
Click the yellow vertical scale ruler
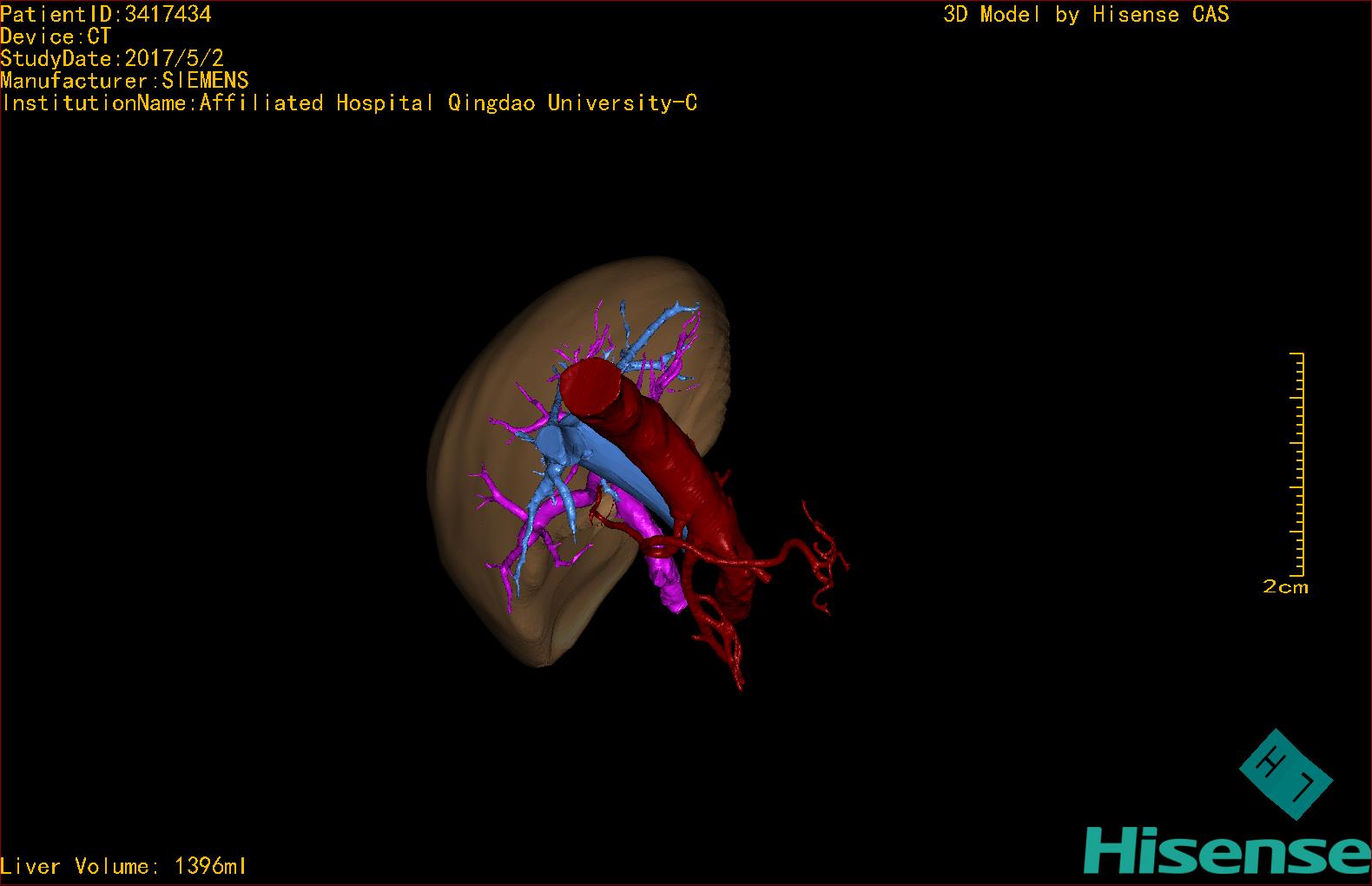click(1297, 465)
